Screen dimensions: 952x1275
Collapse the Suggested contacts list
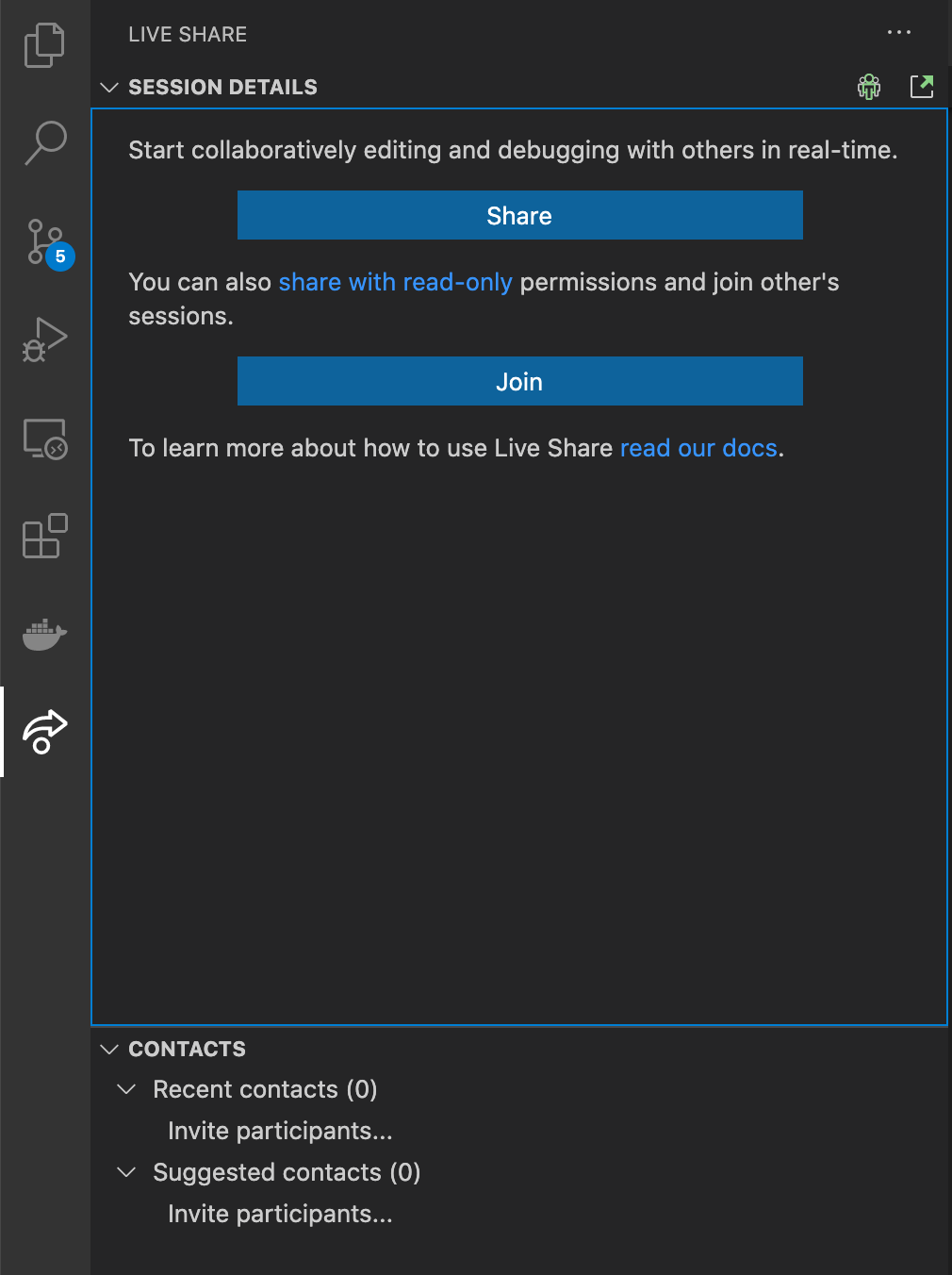[x=128, y=1172]
